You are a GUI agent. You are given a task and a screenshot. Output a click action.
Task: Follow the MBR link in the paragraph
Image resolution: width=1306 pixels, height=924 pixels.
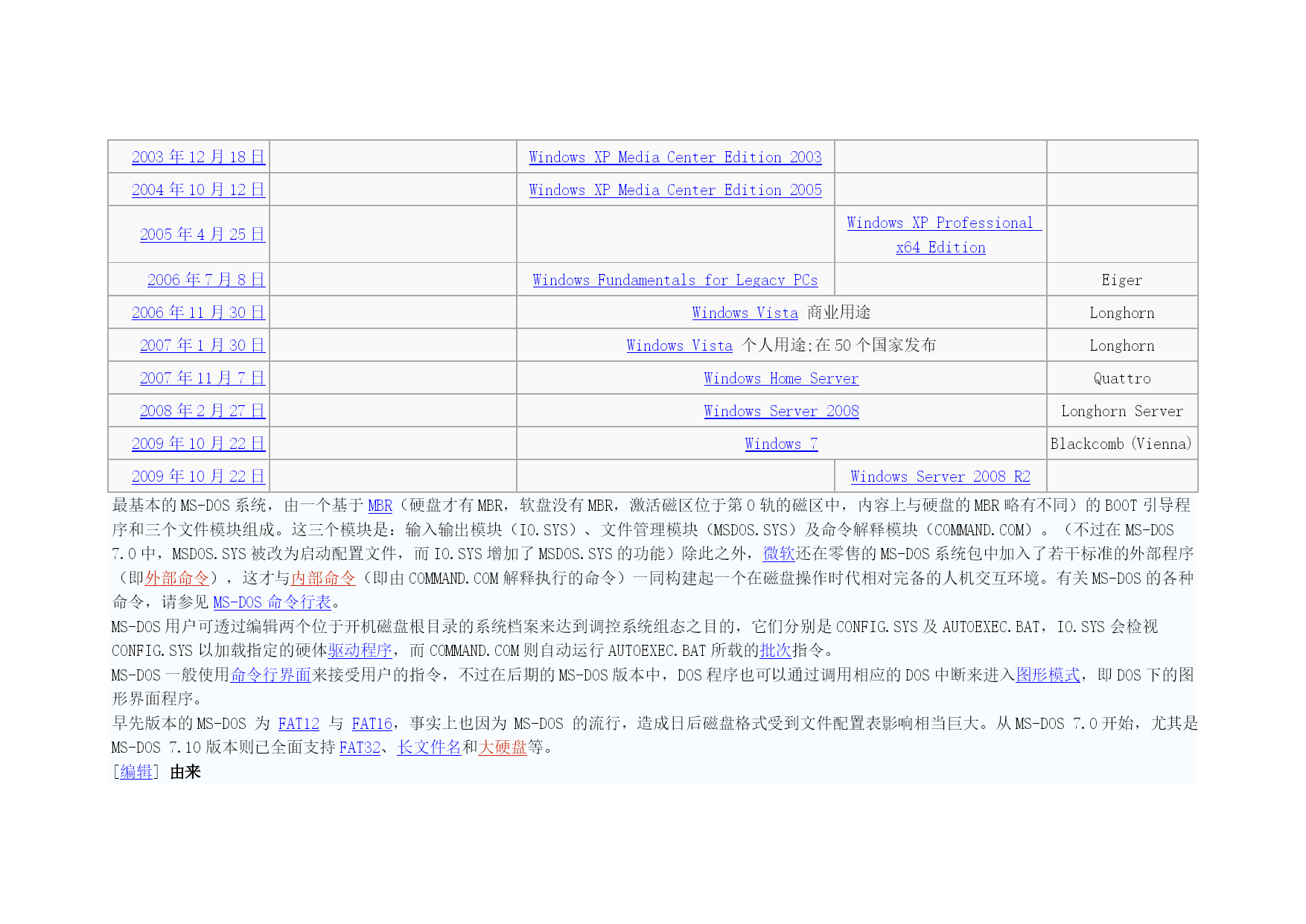380,506
